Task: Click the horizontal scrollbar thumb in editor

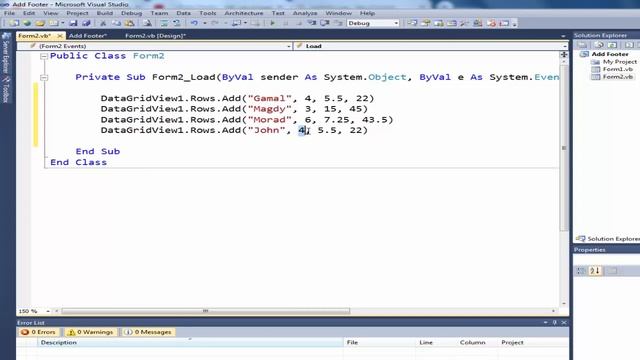Action: coord(206,311)
